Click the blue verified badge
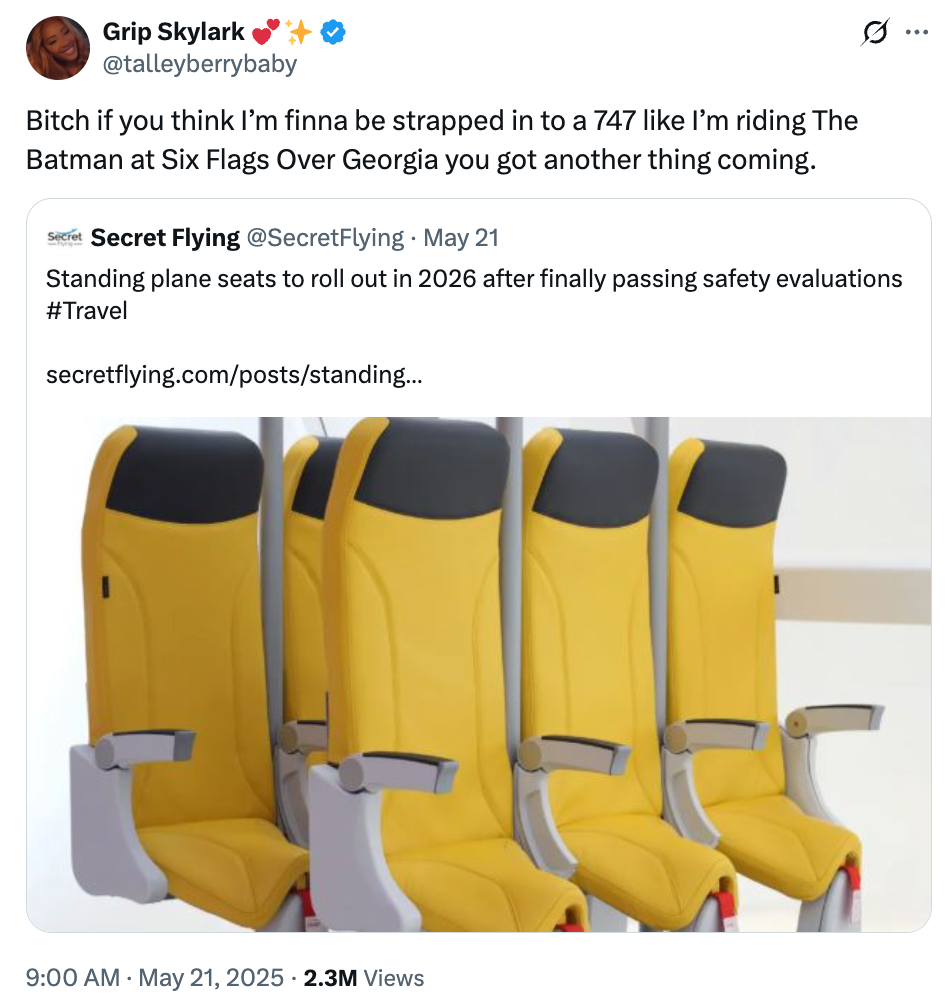The height and width of the screenshot is (1008, 946). 333,33
